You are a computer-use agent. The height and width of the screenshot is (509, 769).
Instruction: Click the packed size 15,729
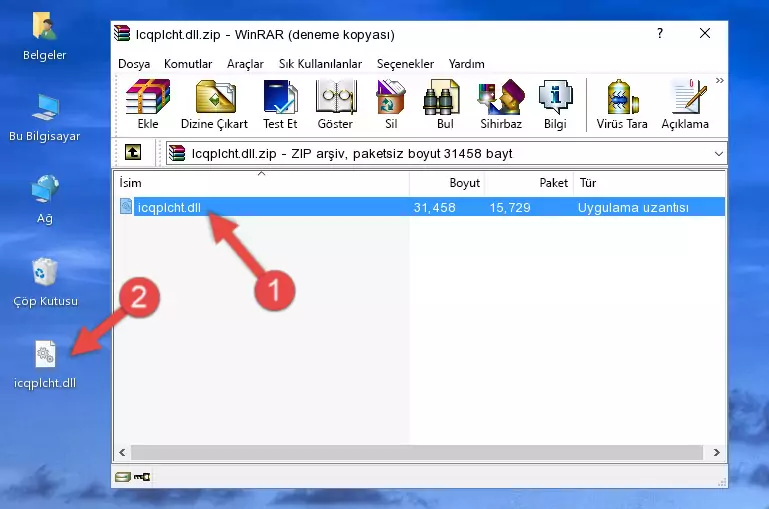click(510, 207)
